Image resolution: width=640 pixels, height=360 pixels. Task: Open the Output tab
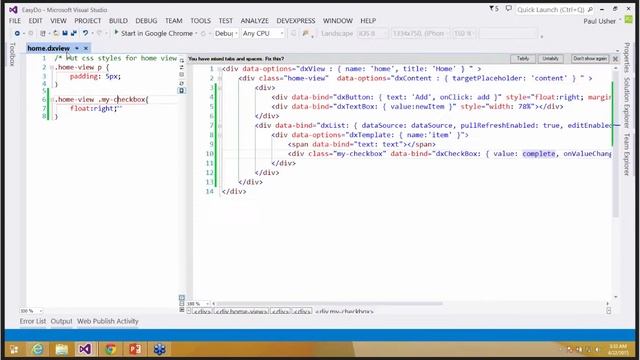coord(62,322)
